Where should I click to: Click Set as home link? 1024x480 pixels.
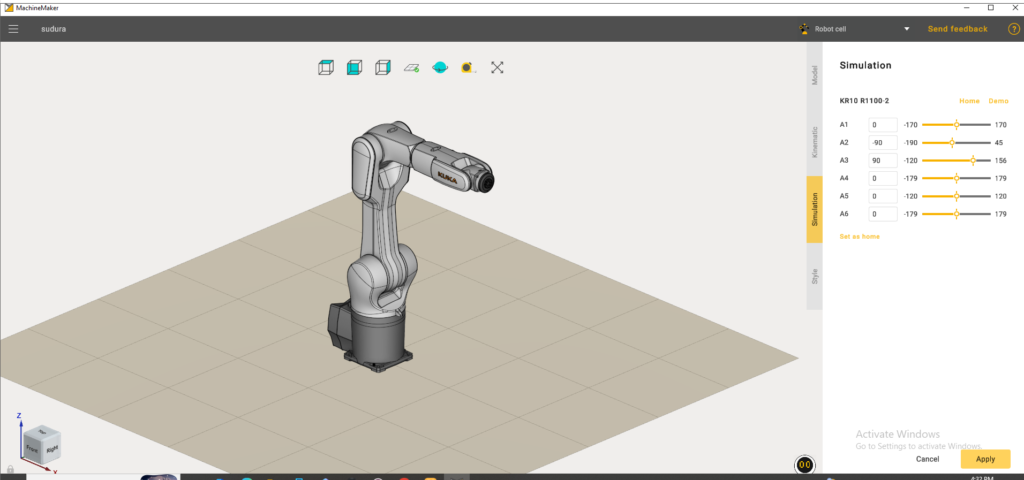(x=859, y=236)
